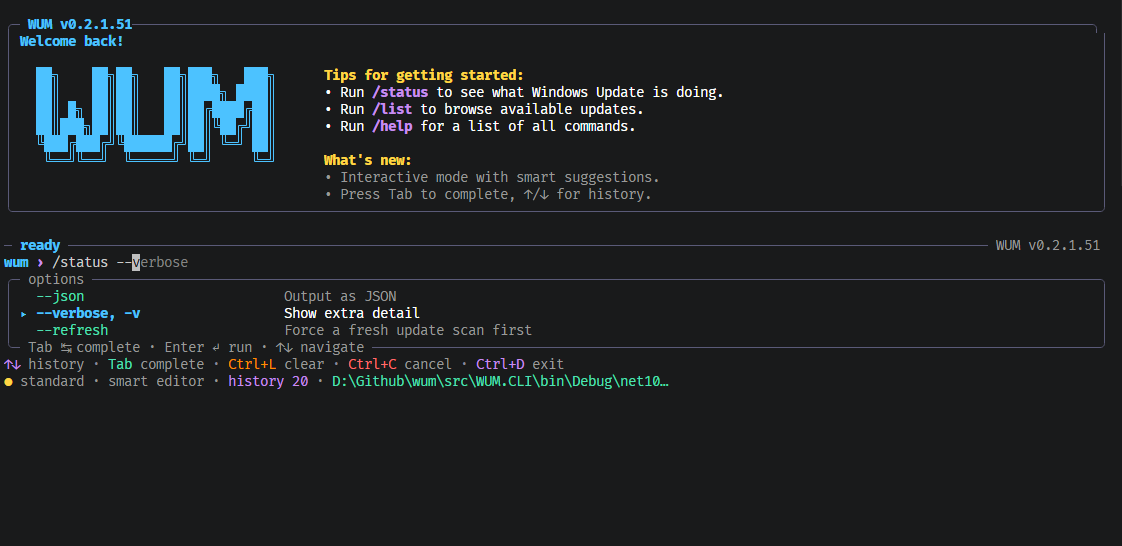This screenshot has height=546, width=1122.
Task: Click the 'Enter run' hint in options footer
Action: click(208, 348)
